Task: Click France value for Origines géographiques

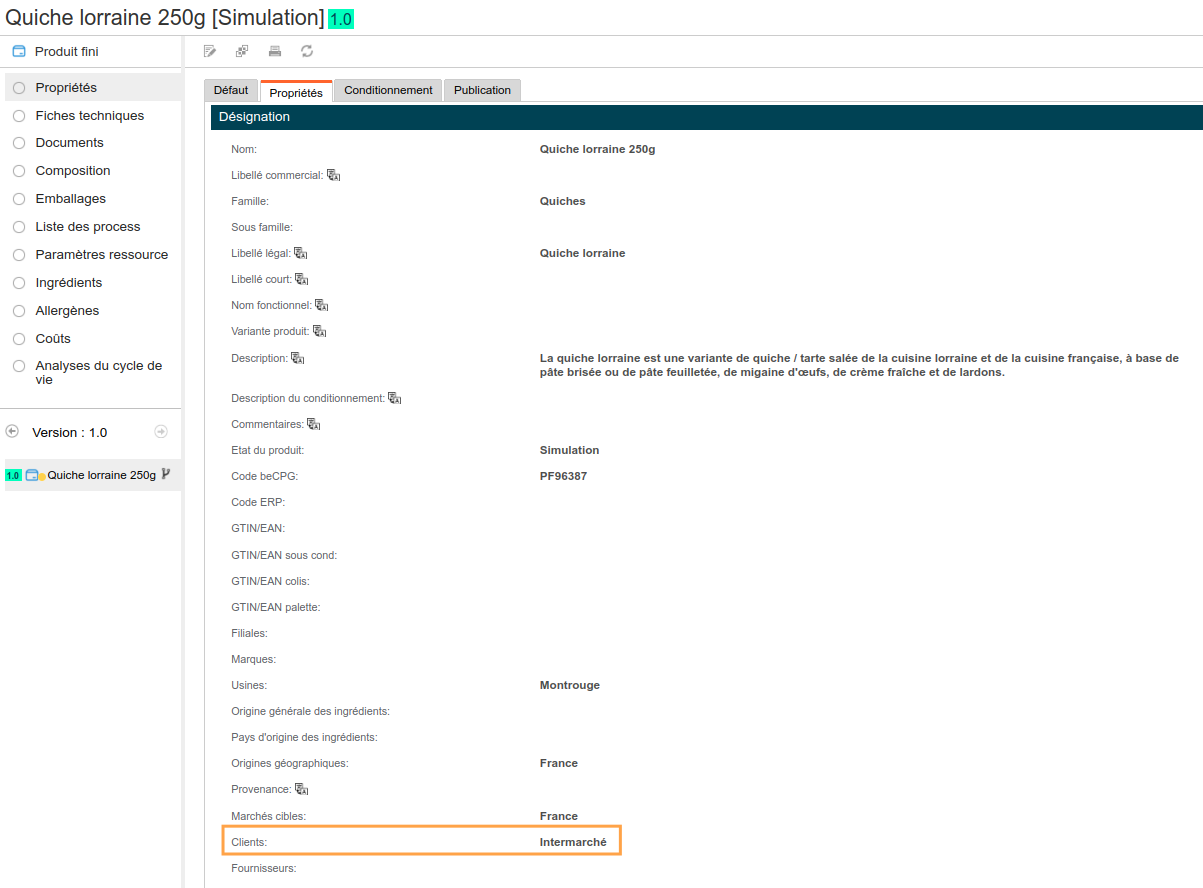Action: pos(559,763)
